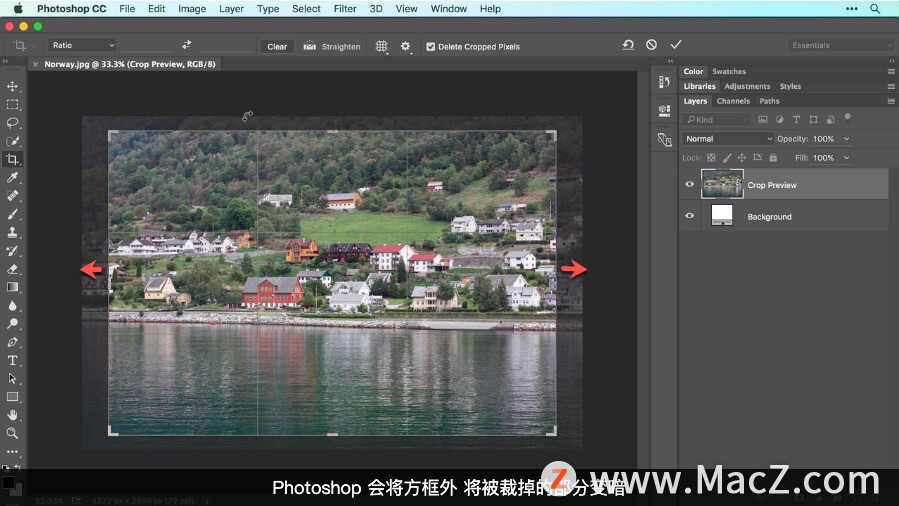Open the Properties panel icon
This screenshot has width=899, height=506.
(665, 111)
